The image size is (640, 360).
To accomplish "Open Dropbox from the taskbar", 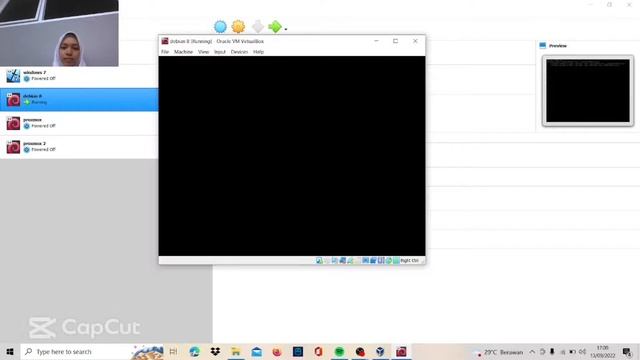I will pos(215,351).
